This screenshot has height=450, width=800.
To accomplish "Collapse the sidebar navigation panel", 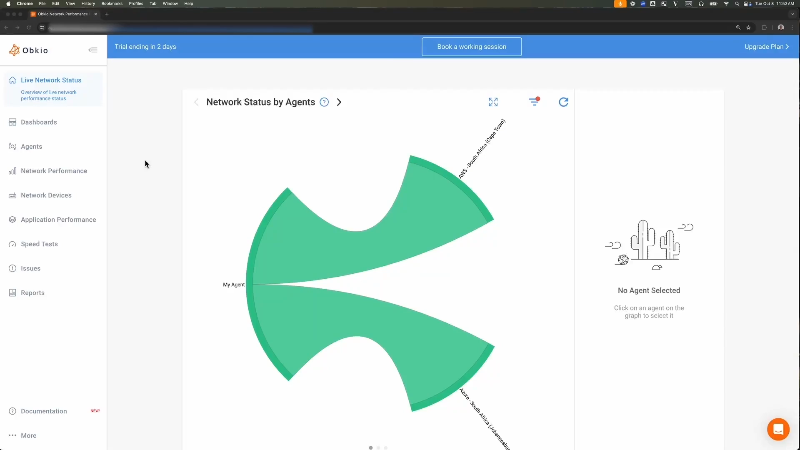I will coord(92,50).
